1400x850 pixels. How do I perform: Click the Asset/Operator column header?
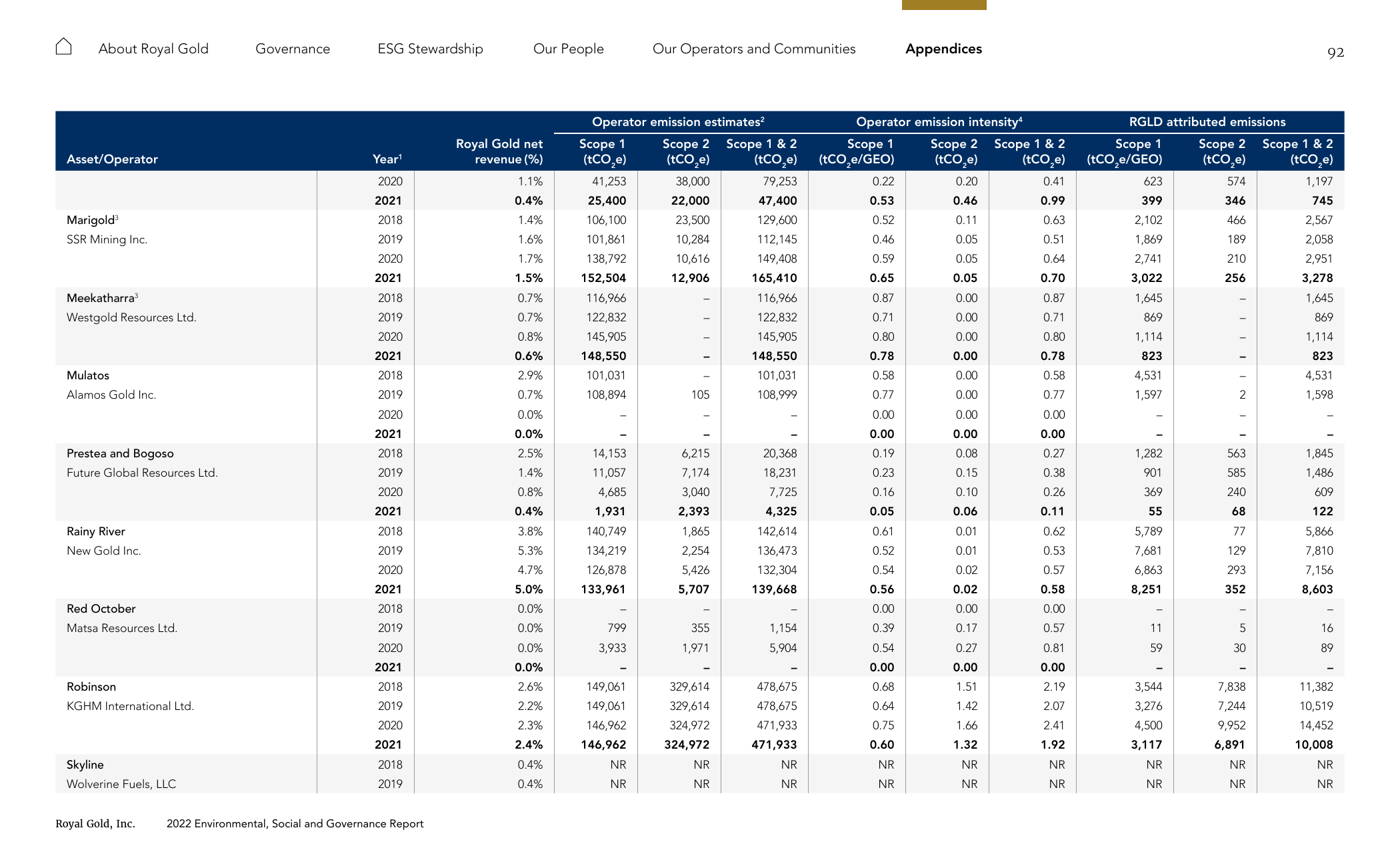click(112, 159)
